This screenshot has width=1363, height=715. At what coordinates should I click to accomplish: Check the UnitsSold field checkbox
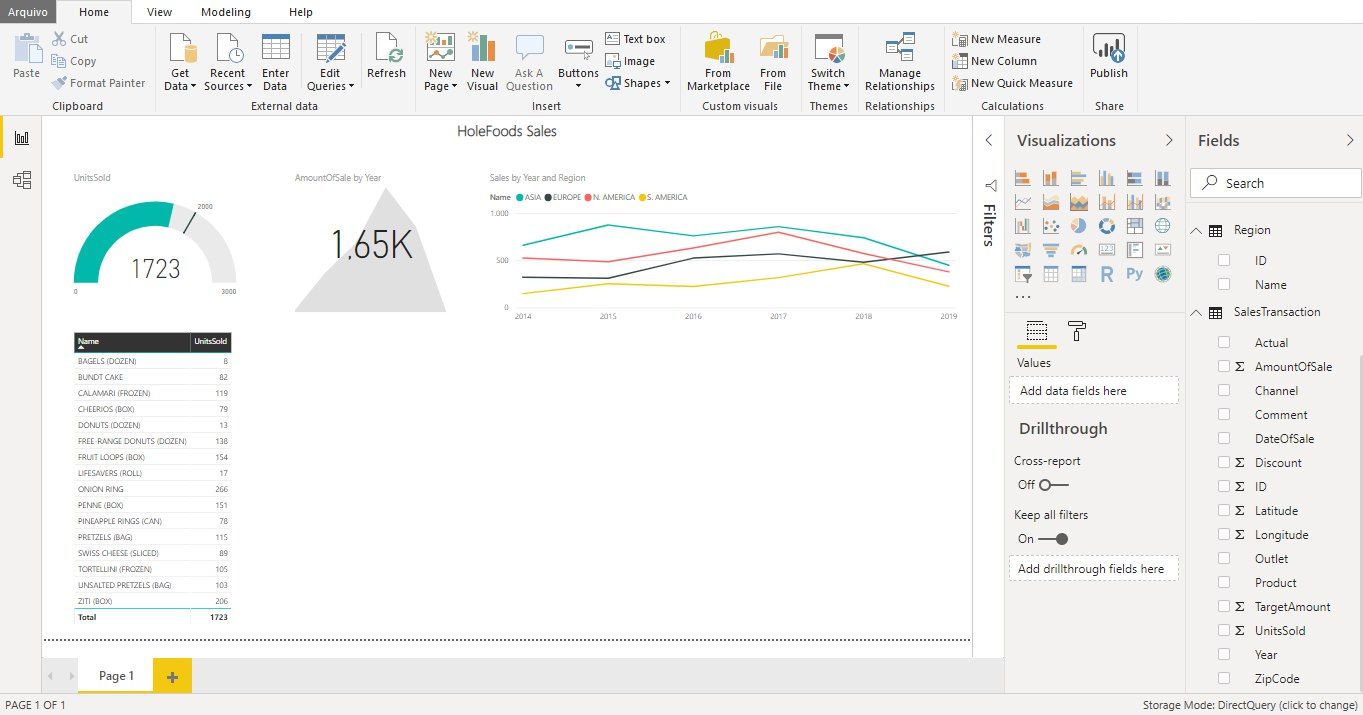click(x=1224, y=631)
